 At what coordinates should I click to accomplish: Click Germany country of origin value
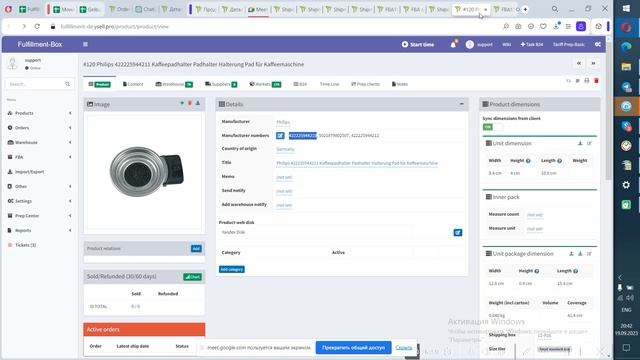coord(285,149)
